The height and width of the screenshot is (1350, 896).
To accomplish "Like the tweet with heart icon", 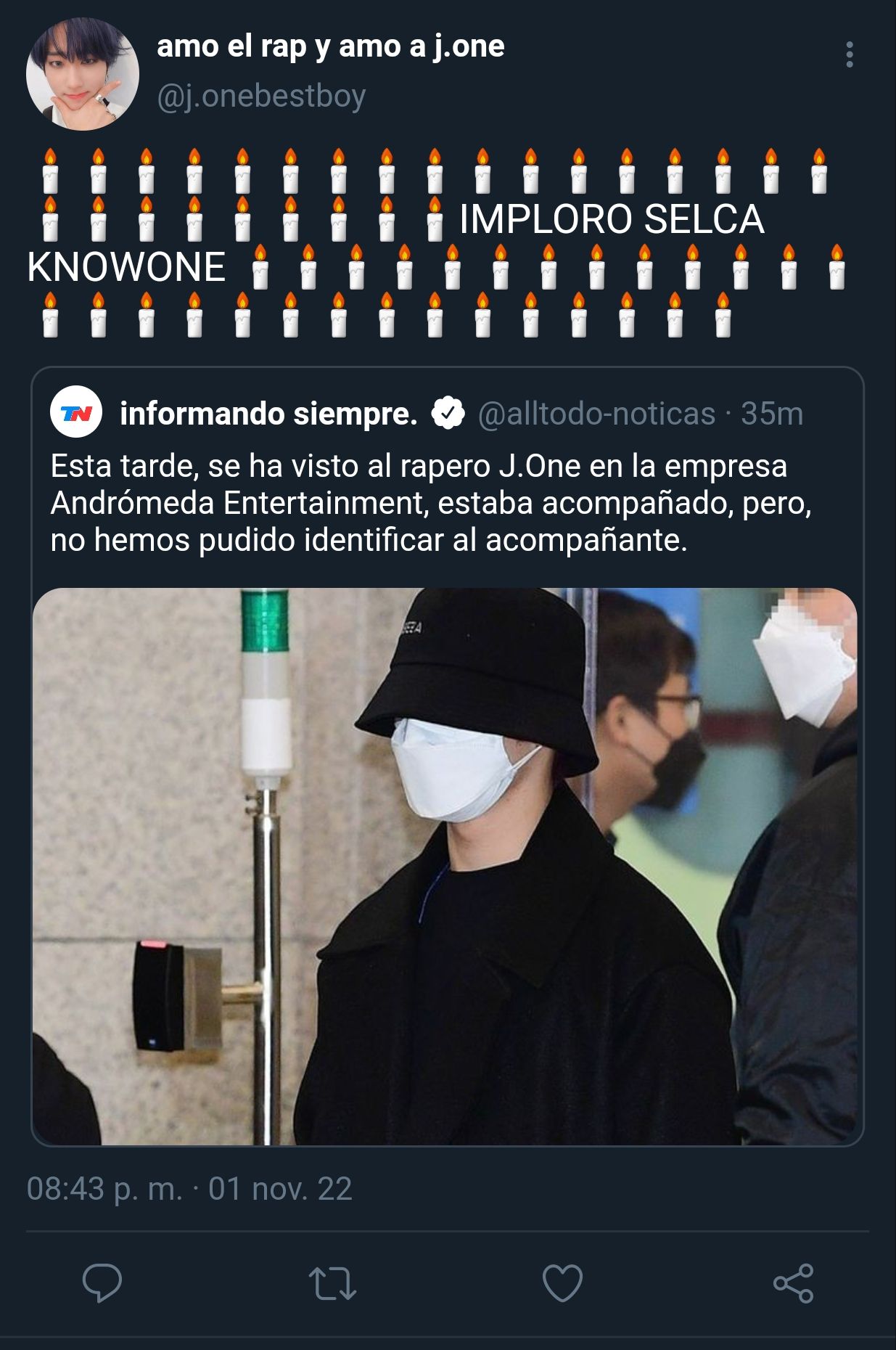I will [562, 1282].
